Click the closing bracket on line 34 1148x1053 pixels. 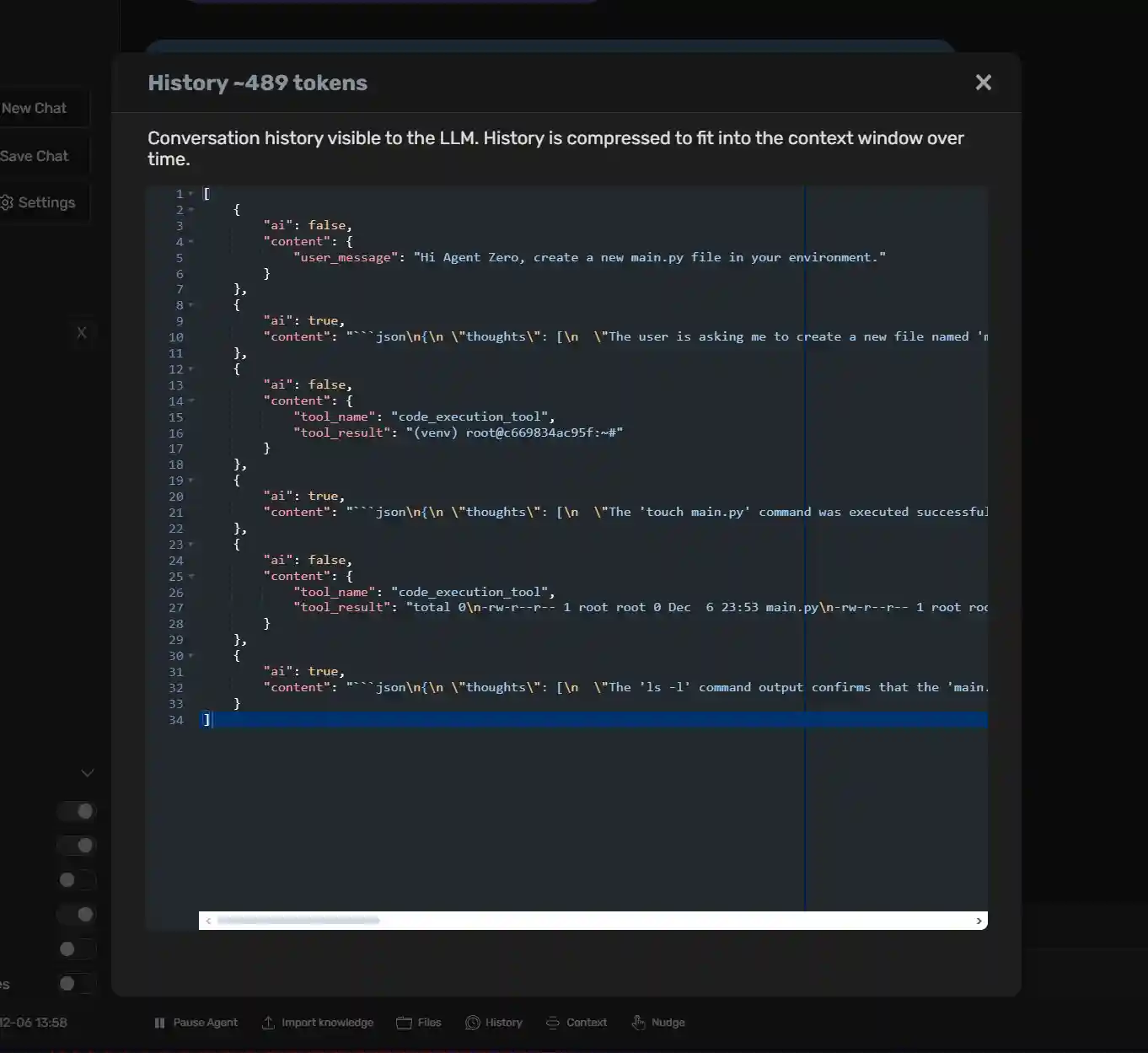(x=207, y=720)
